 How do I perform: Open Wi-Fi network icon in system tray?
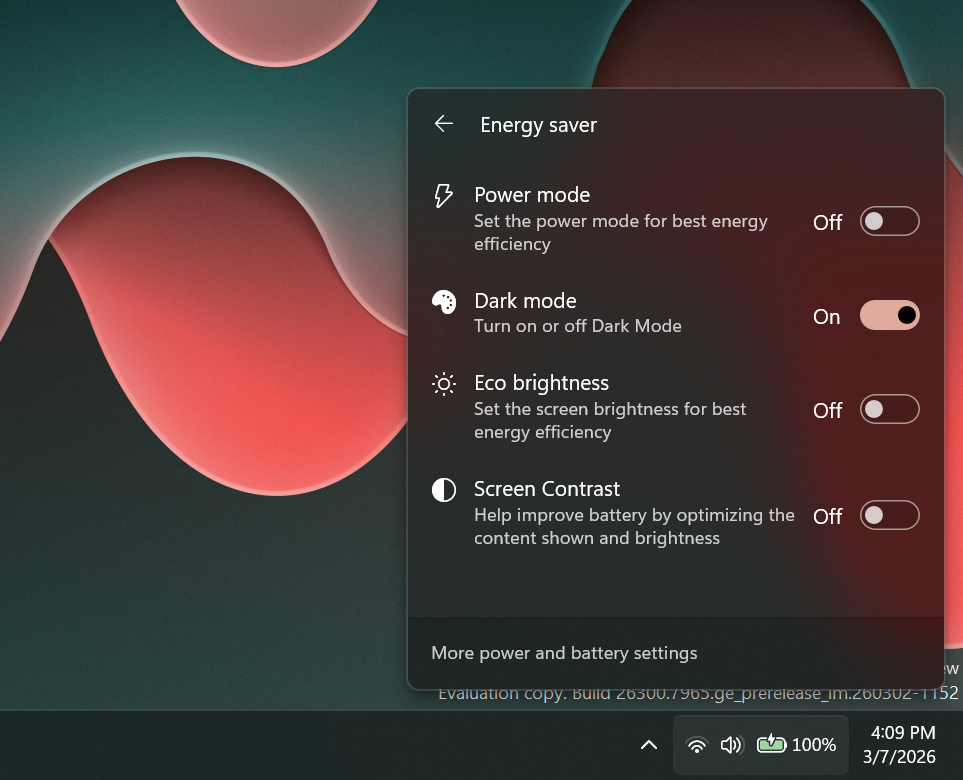[697, 745]
